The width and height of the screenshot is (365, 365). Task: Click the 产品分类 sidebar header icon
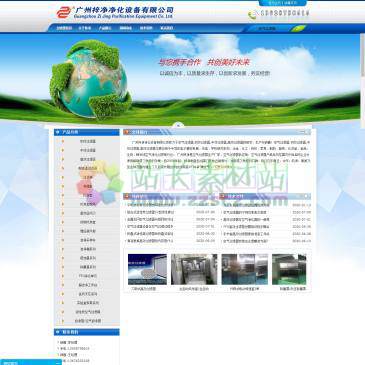click(x=58, y=132)
